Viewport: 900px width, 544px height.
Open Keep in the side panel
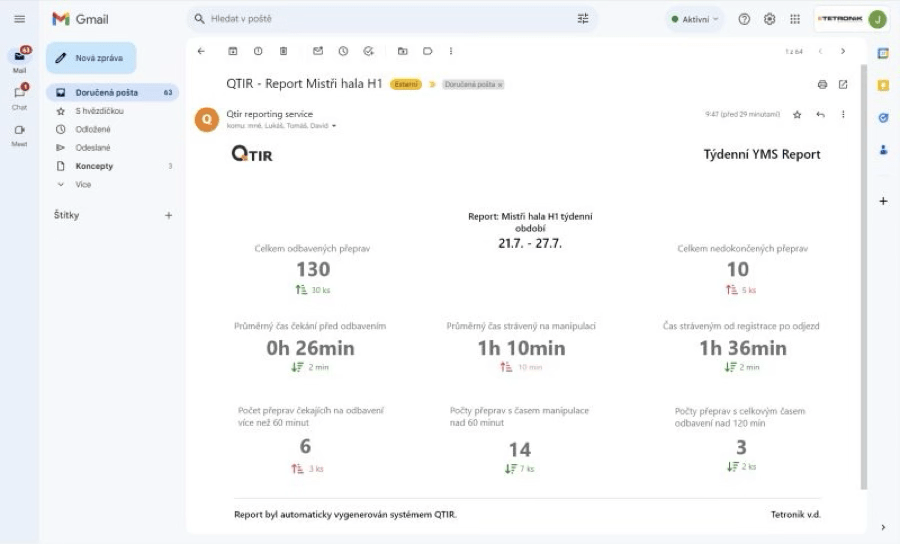883,86
